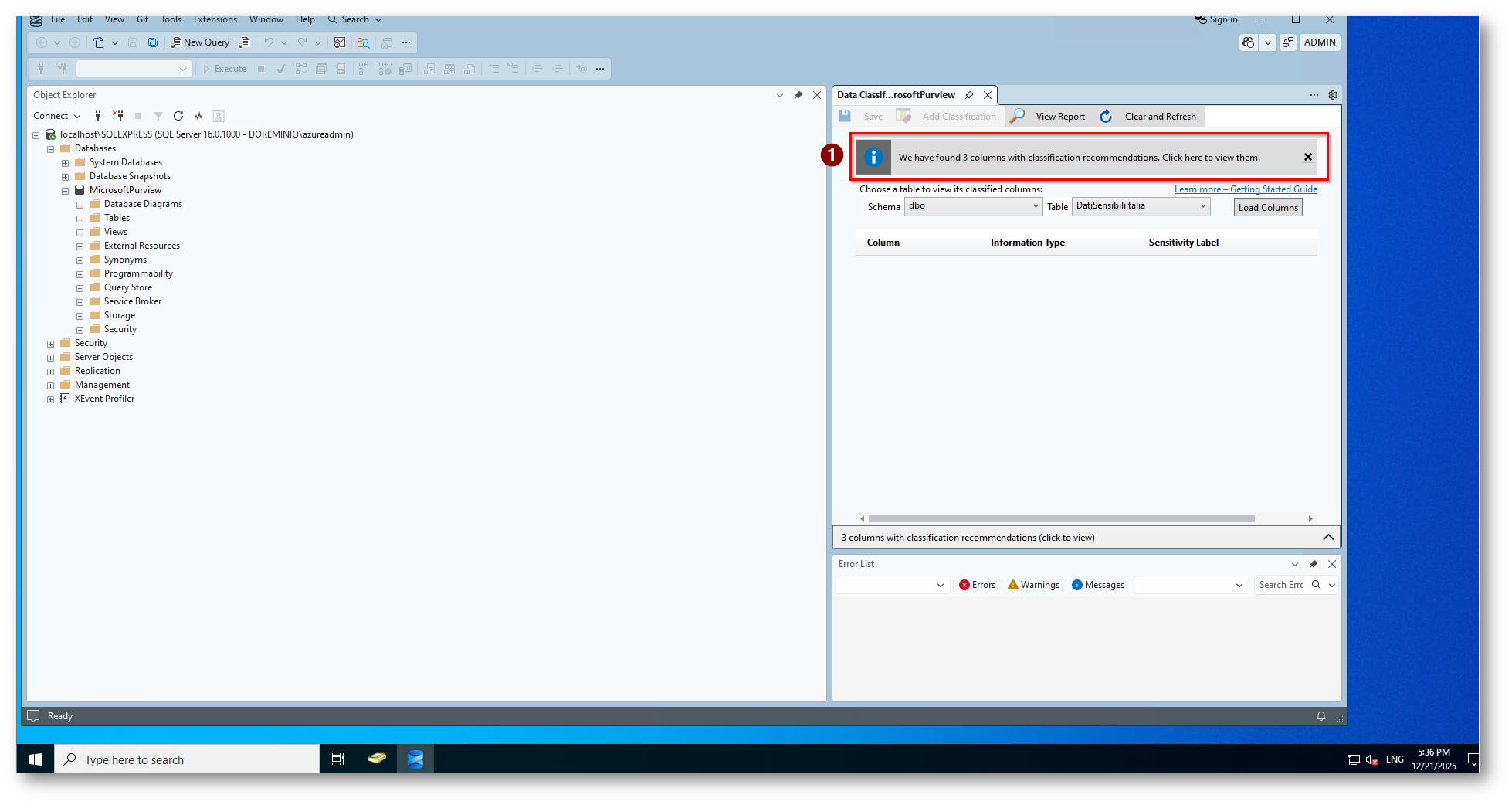
Task: Open the View Report magnifier icon
Action: [1018, 116]
